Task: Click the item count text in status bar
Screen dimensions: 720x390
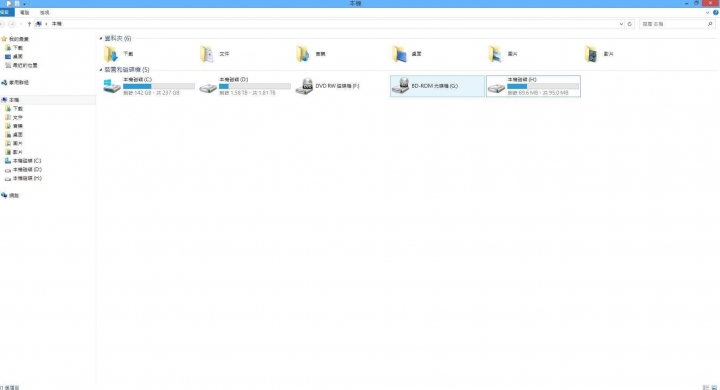Action: (x=10, y=388)
